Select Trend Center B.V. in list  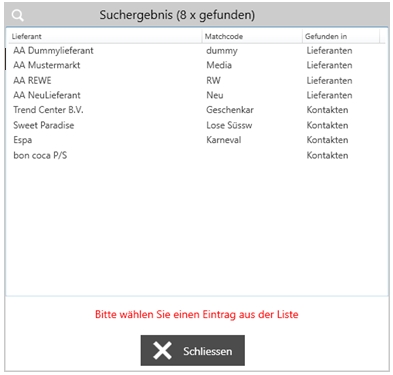[197, 110]
